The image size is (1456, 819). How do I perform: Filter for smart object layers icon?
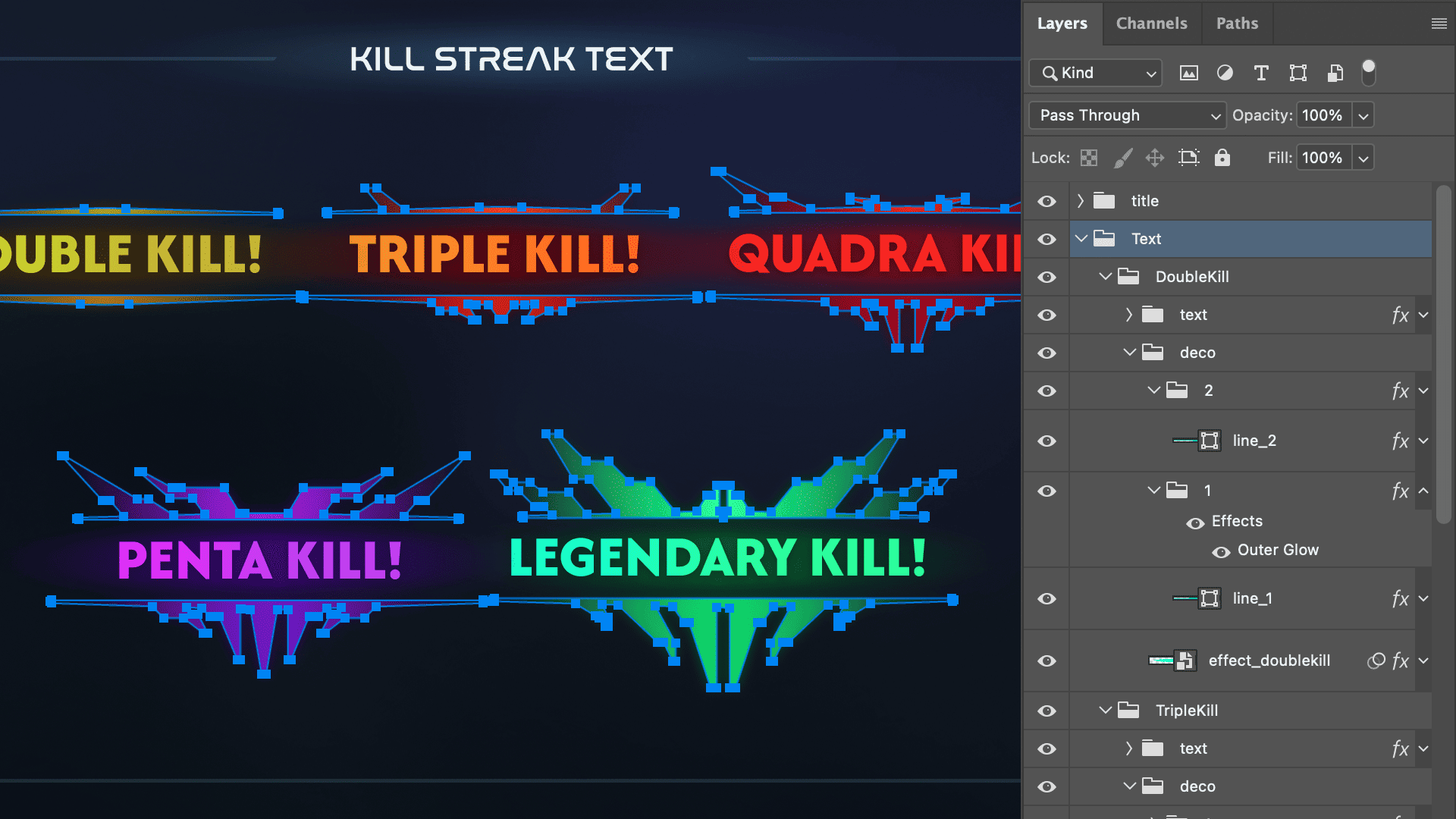(x=1335, y=73)
